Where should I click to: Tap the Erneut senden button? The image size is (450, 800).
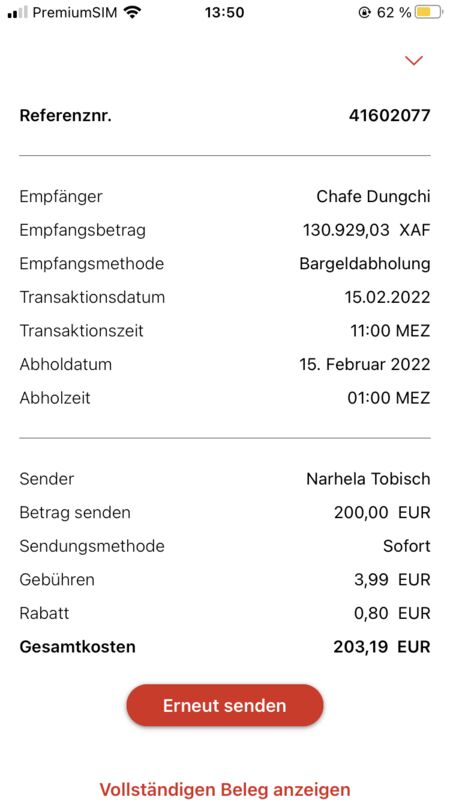(225, 706)
